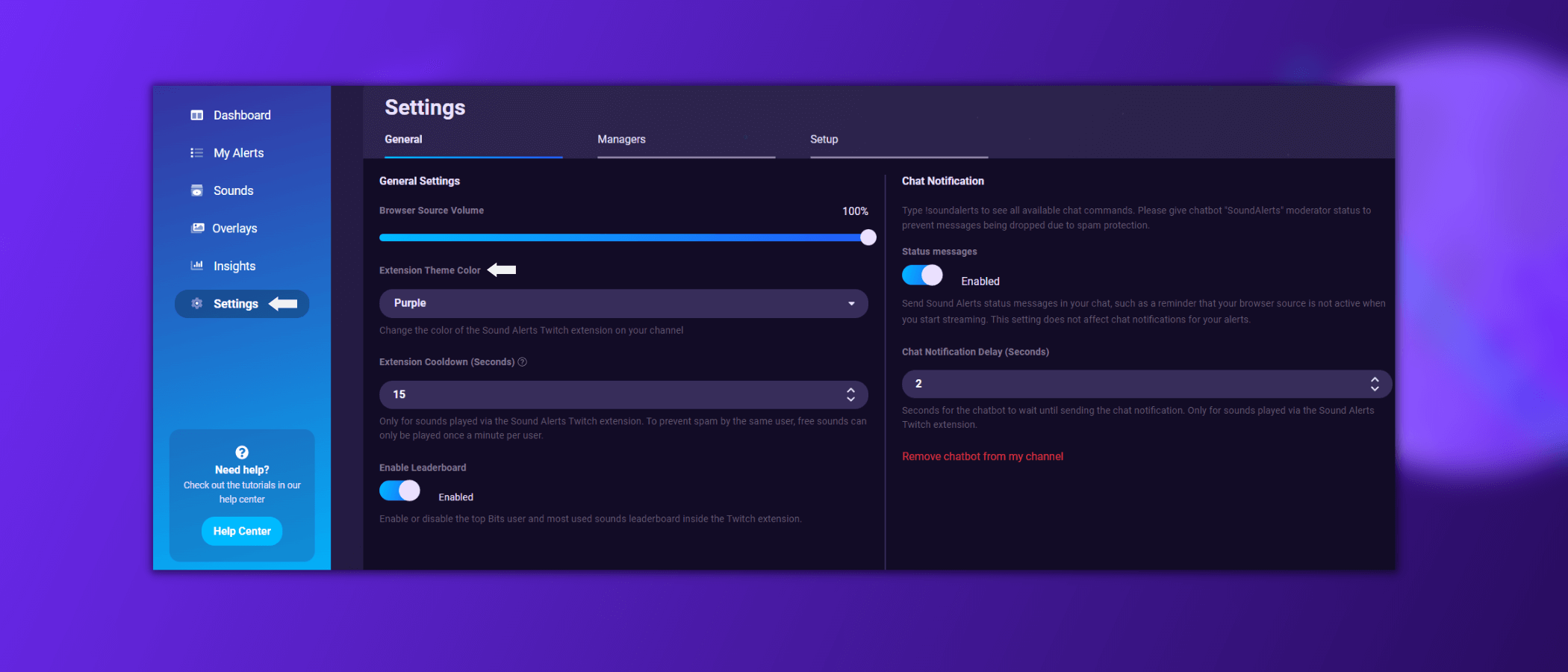
Task: Click the Help Center button
Action: [x=242, y=531]
